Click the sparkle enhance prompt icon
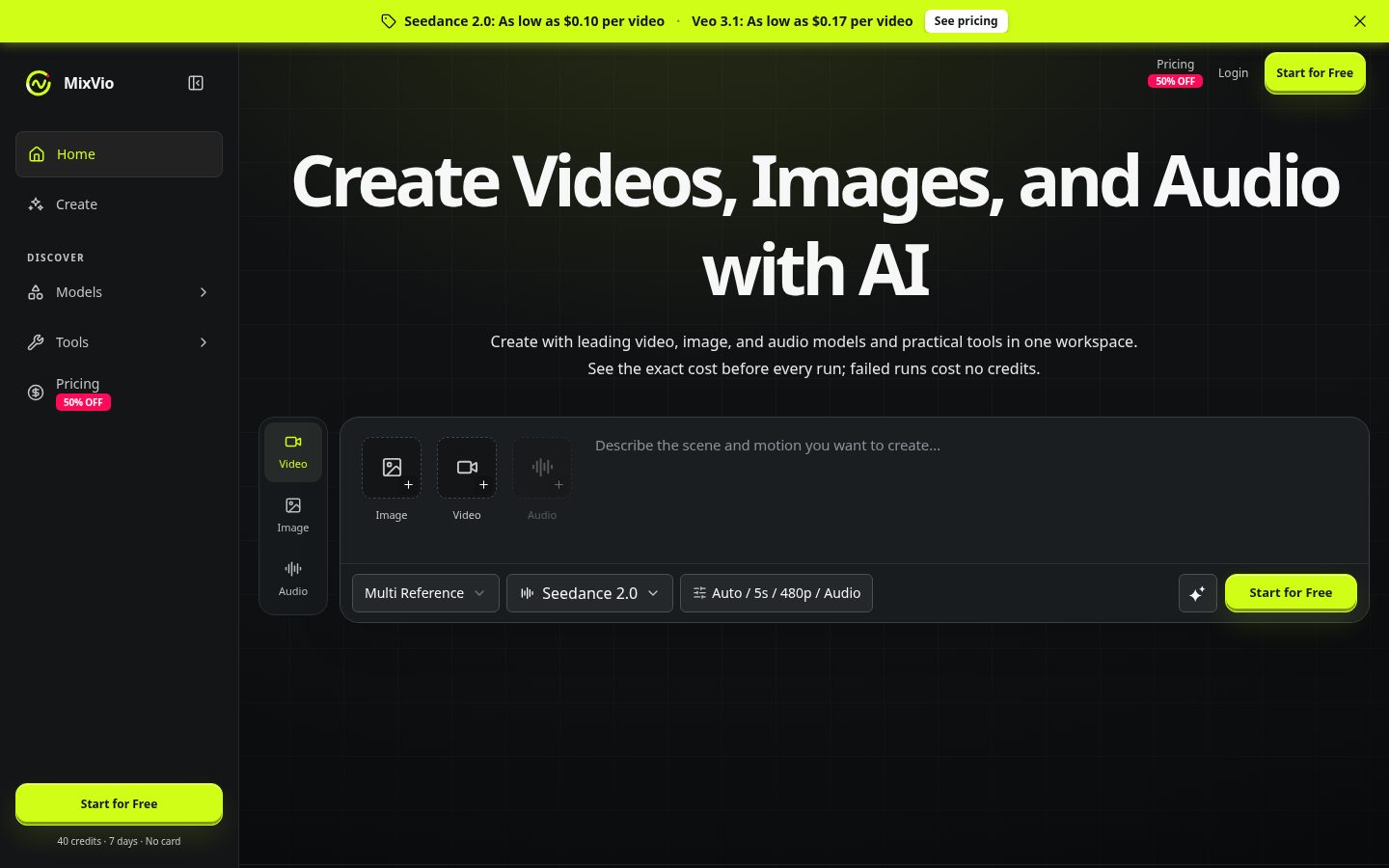The height and width of the screenshot is (868, 1389). pyautogui.click(x=1198, y=593)
